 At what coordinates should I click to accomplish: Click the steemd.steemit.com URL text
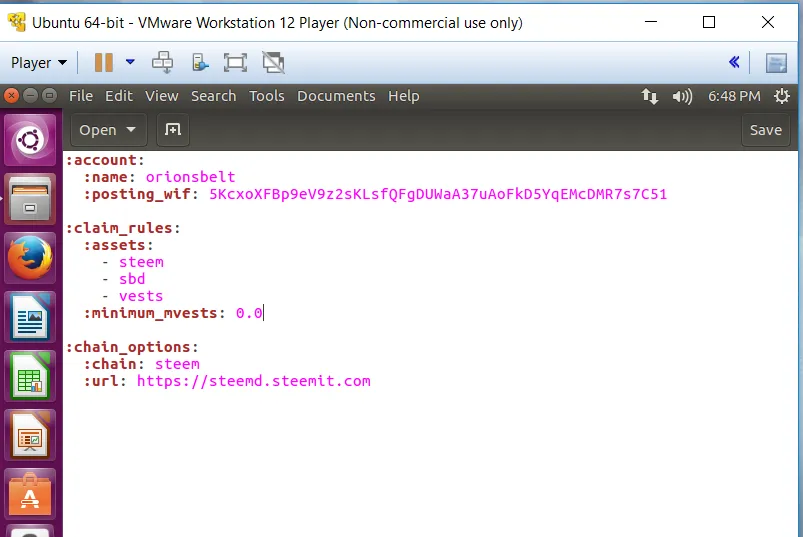click(x=253, y=381)
